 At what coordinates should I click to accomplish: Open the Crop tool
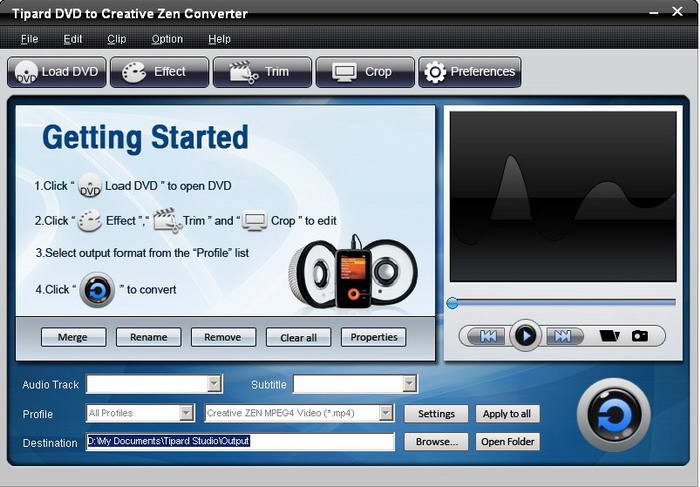pos(365,72)
